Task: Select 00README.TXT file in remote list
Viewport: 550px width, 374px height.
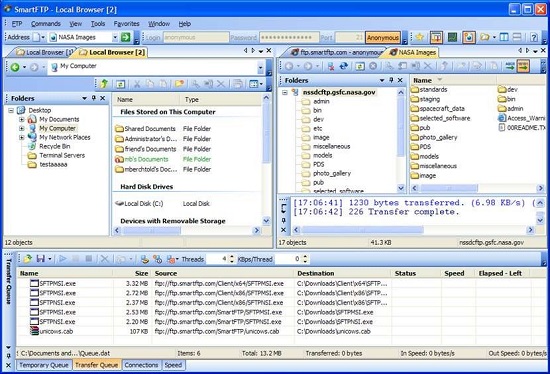Action: tap(522, 128)
